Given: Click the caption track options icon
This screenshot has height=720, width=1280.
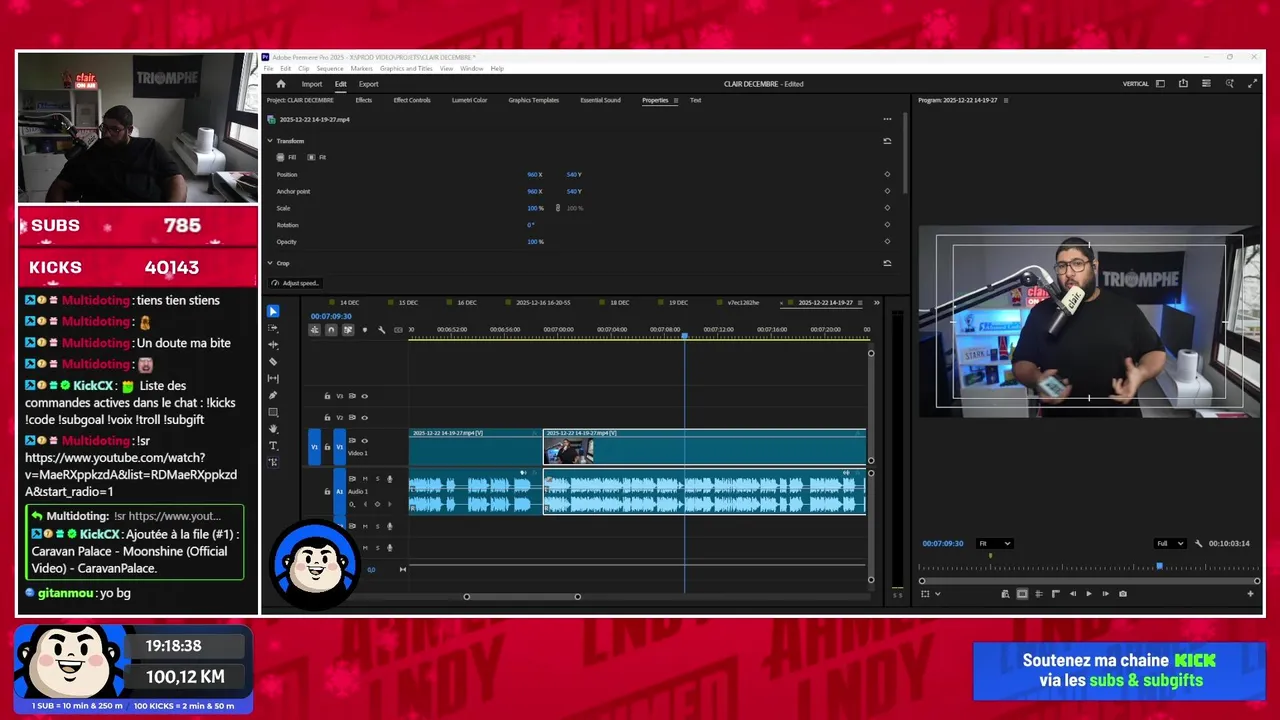Looking at the screenshot, I should pos(398,330).
